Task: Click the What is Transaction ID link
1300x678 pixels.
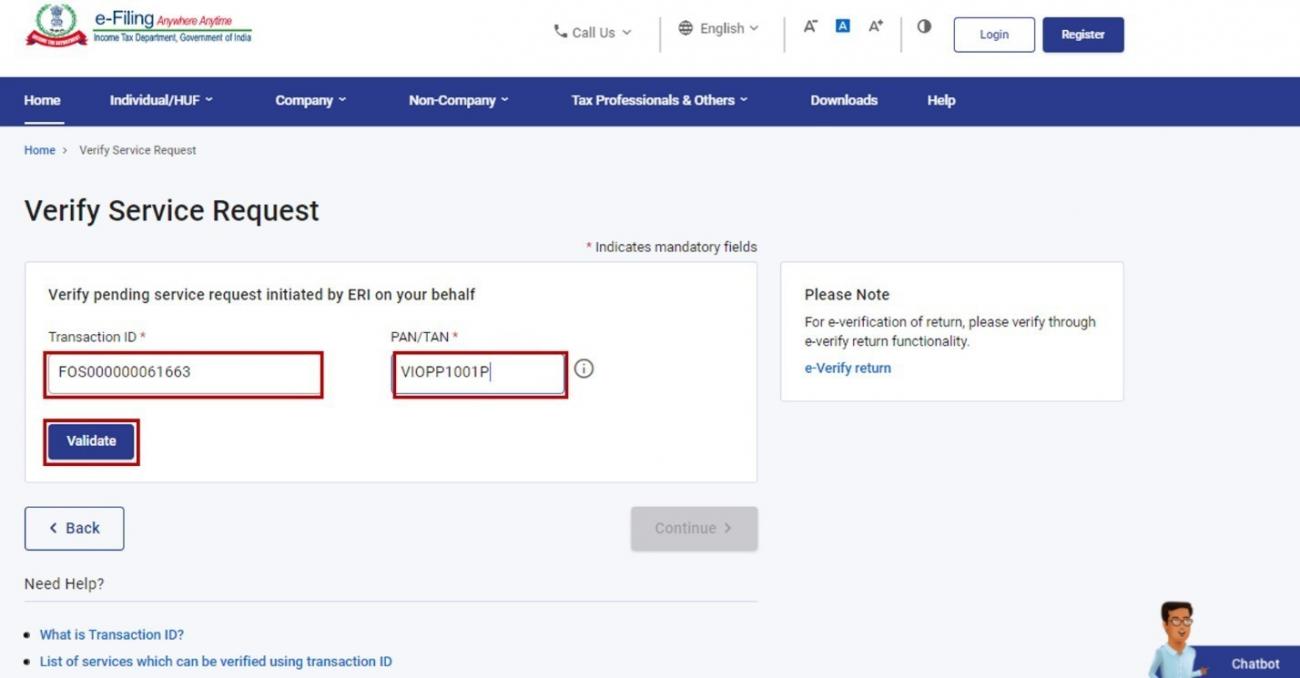Action: click(x=112, y=634)
